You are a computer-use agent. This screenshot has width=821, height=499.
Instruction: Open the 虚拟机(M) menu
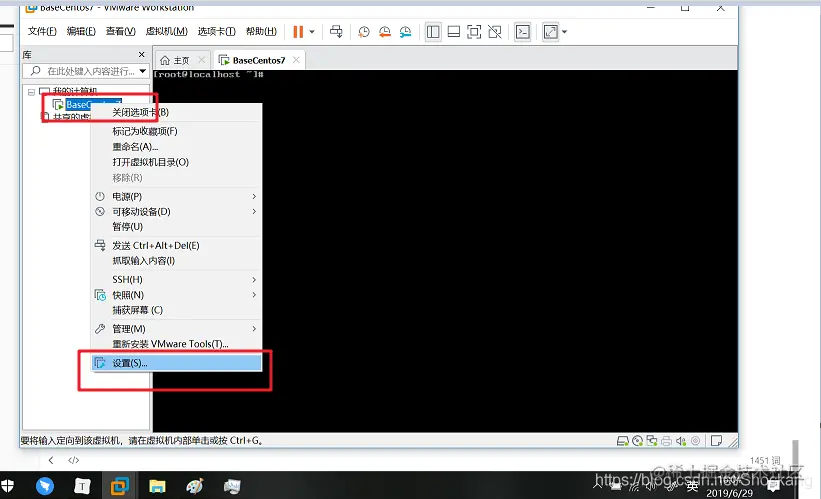click(x=167, y=31)
